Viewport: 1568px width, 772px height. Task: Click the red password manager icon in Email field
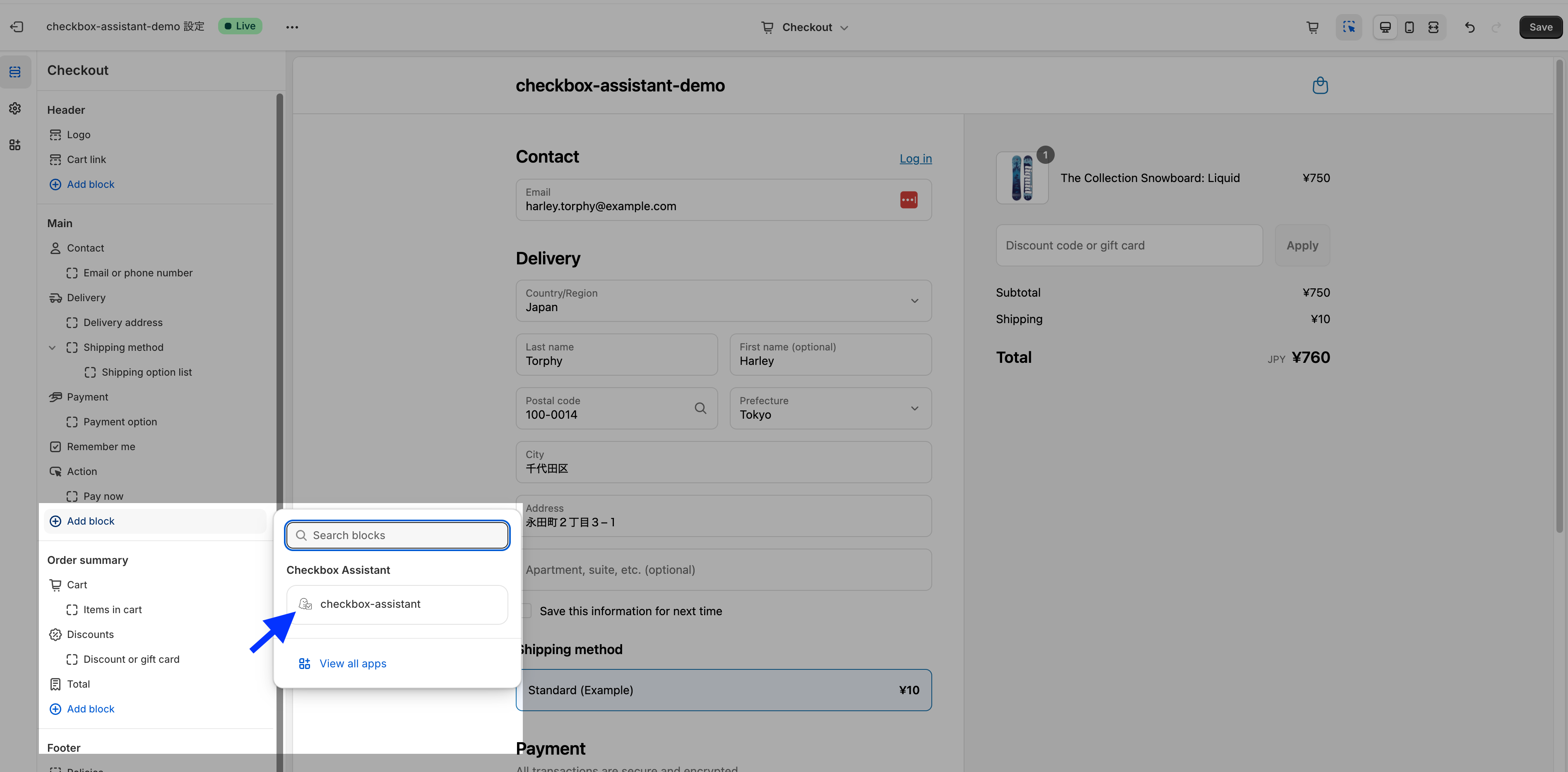coord(909,199)
